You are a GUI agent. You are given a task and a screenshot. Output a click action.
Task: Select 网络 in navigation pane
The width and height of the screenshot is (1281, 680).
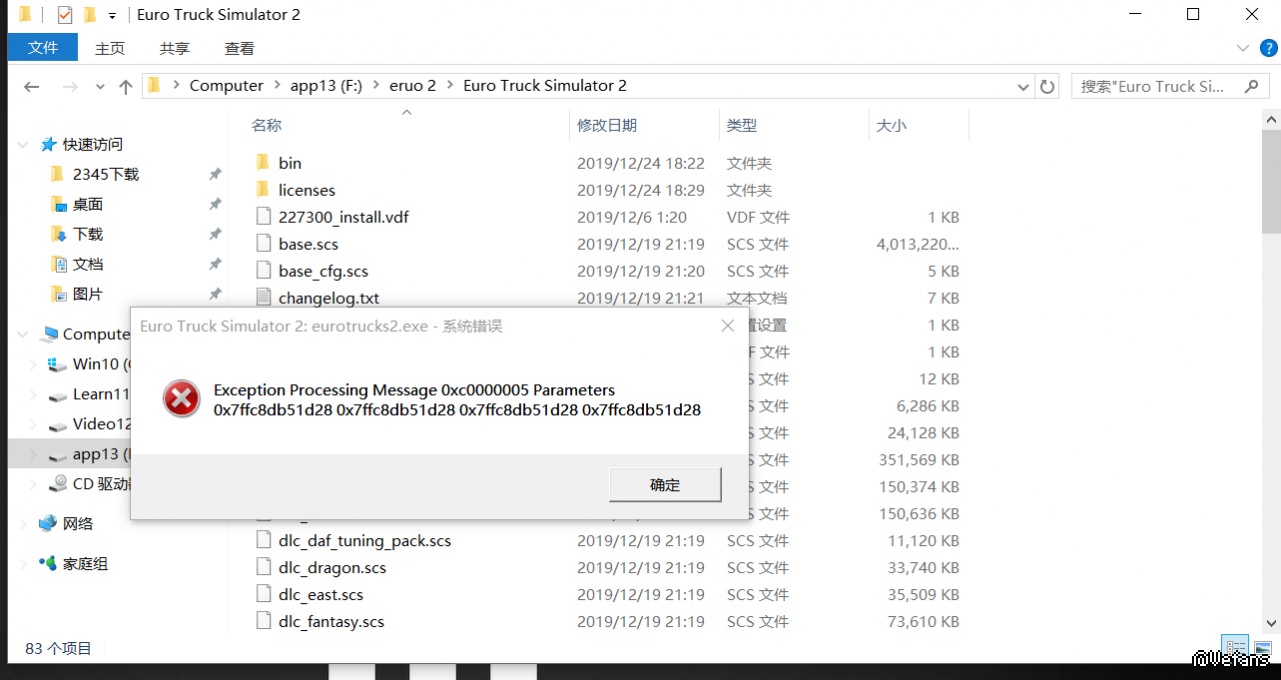[x=78, y=523]
